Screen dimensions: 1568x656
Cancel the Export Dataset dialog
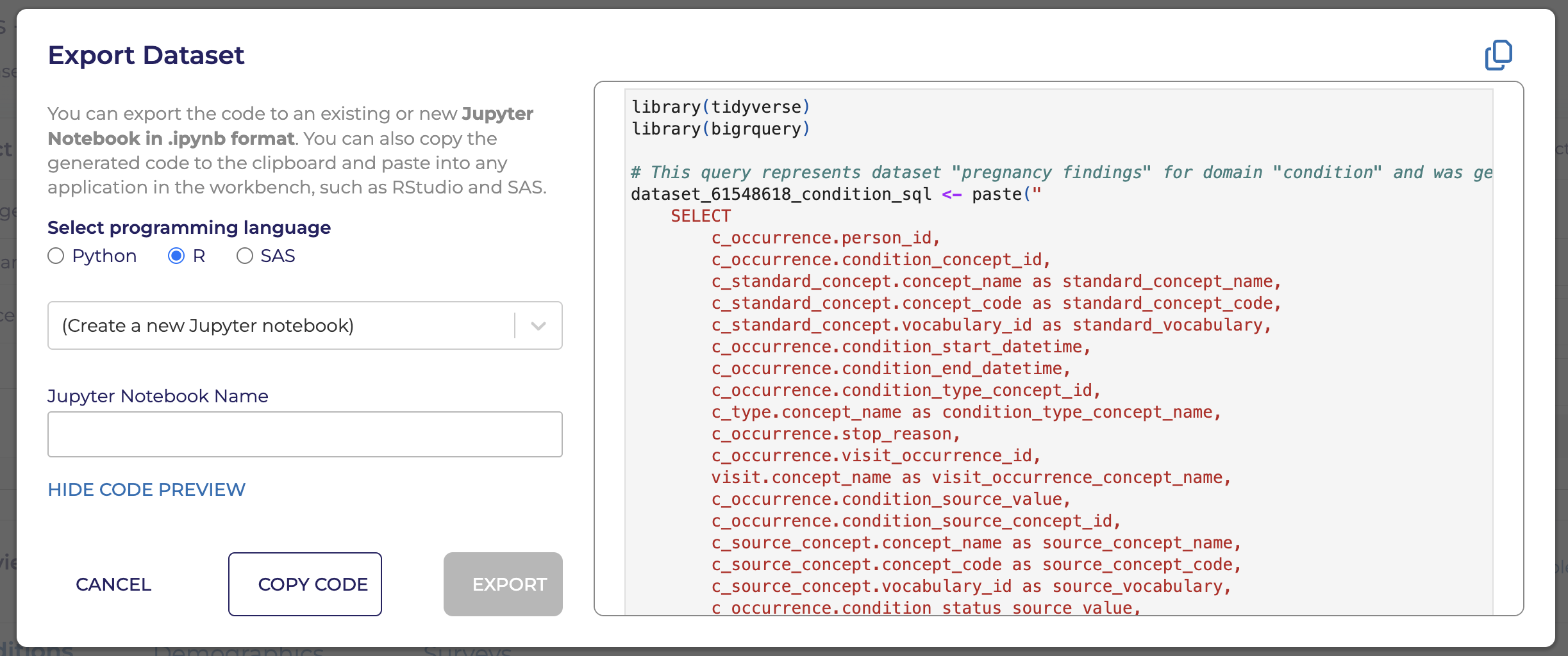point(113,584)
